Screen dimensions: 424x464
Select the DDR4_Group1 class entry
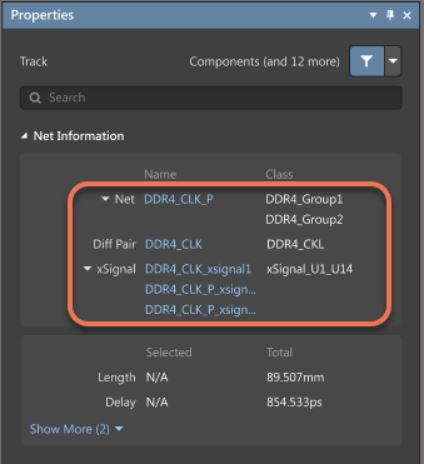(304, 199)
